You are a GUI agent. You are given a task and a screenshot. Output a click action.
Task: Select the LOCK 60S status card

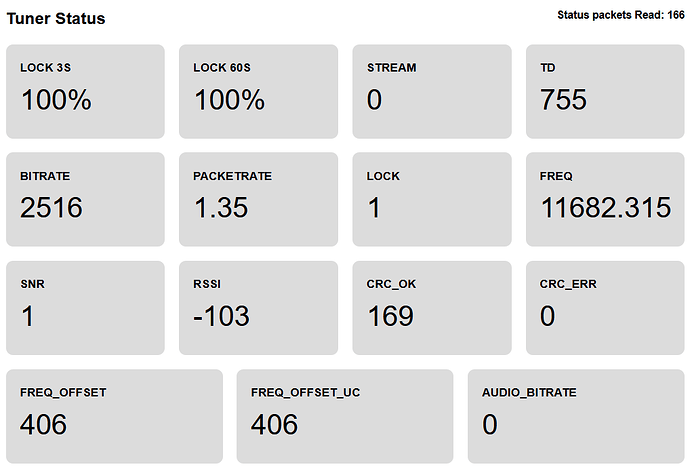click(258, 91)
